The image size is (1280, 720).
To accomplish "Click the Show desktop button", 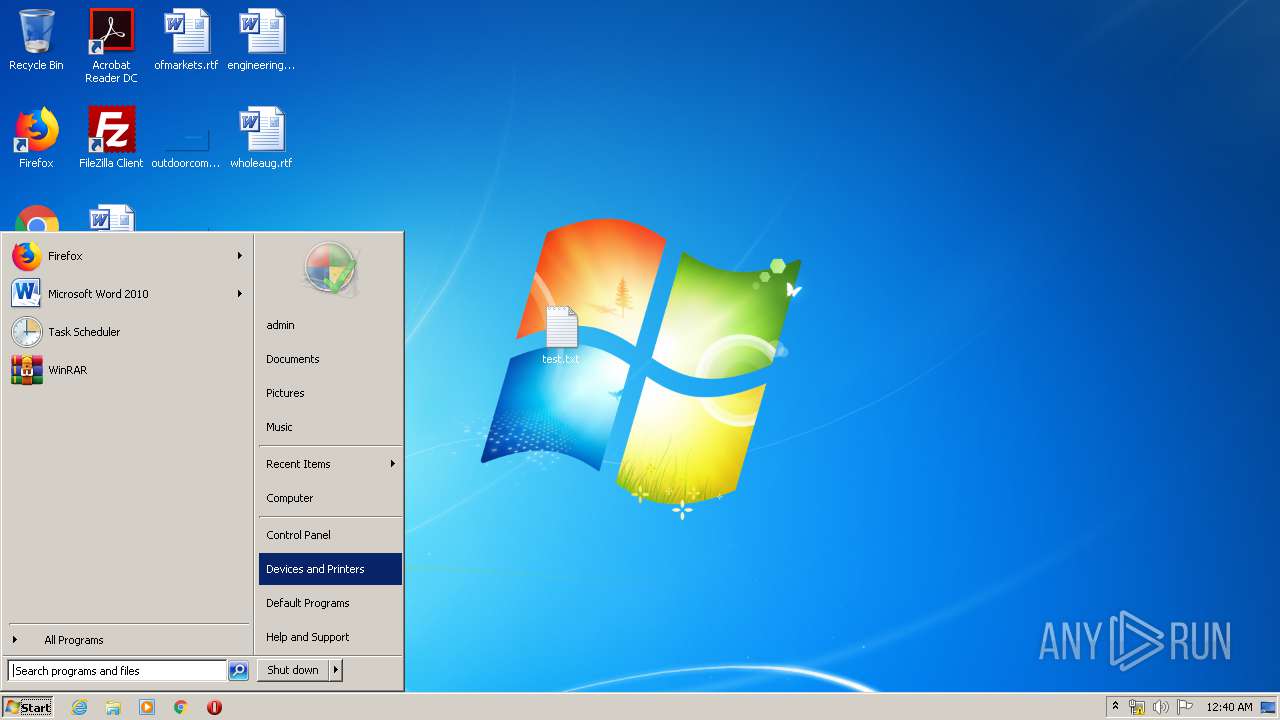I will [x=1269, y=707].
